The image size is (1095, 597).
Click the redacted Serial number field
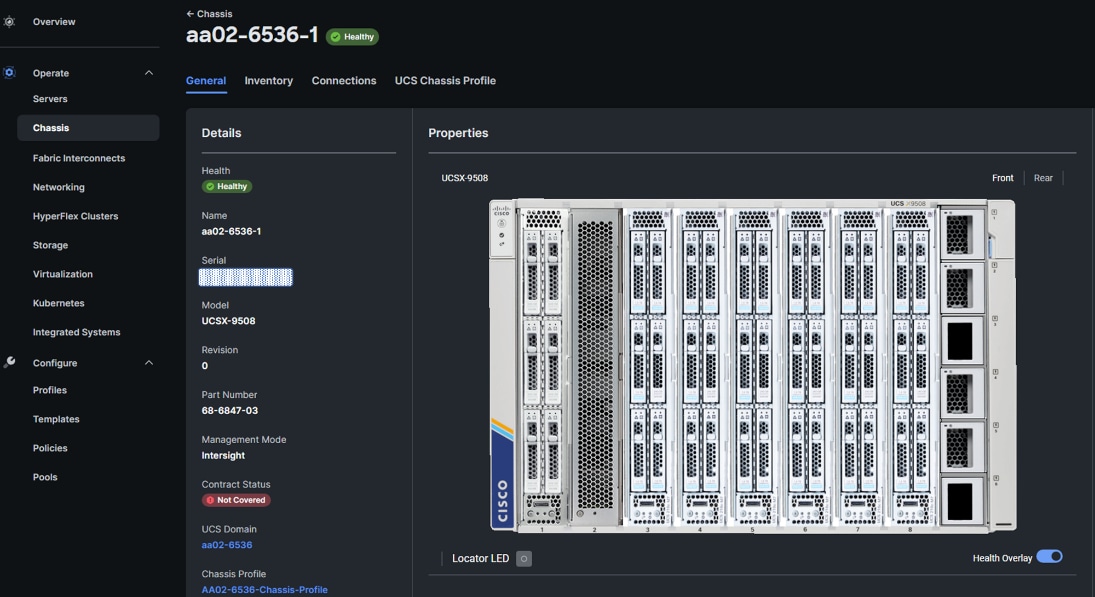(x=246, y=277)
